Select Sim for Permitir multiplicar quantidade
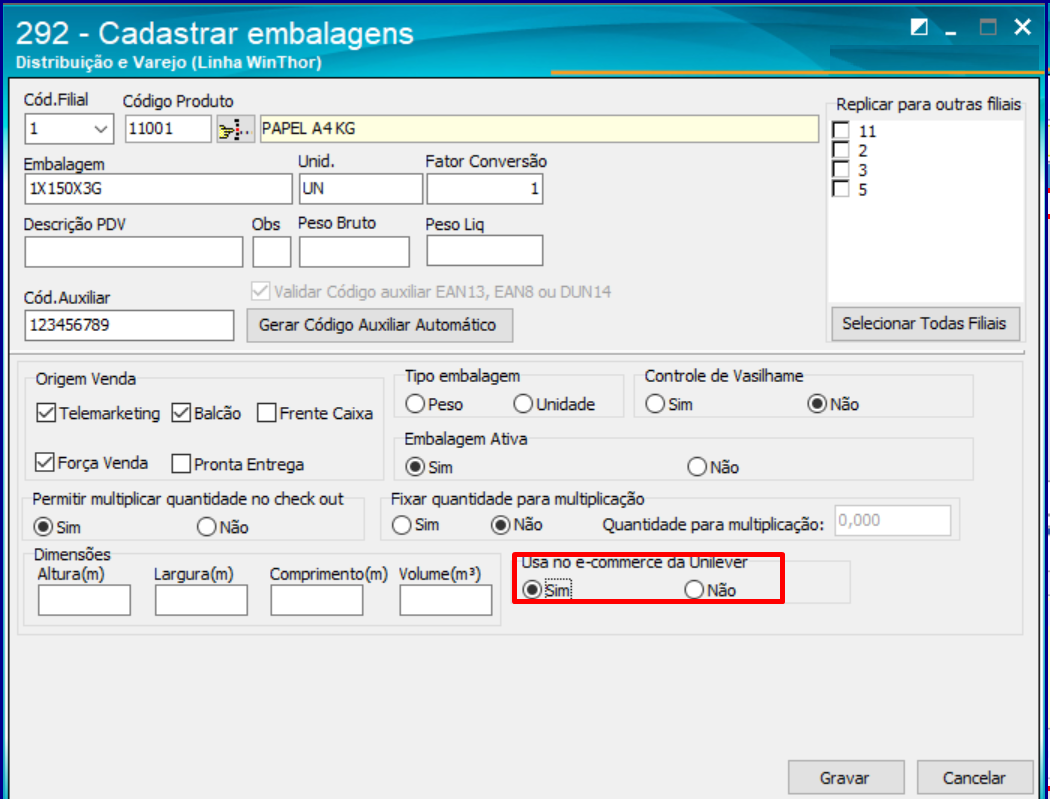Viewport: 1050px width, 799px height. point(44,527)
